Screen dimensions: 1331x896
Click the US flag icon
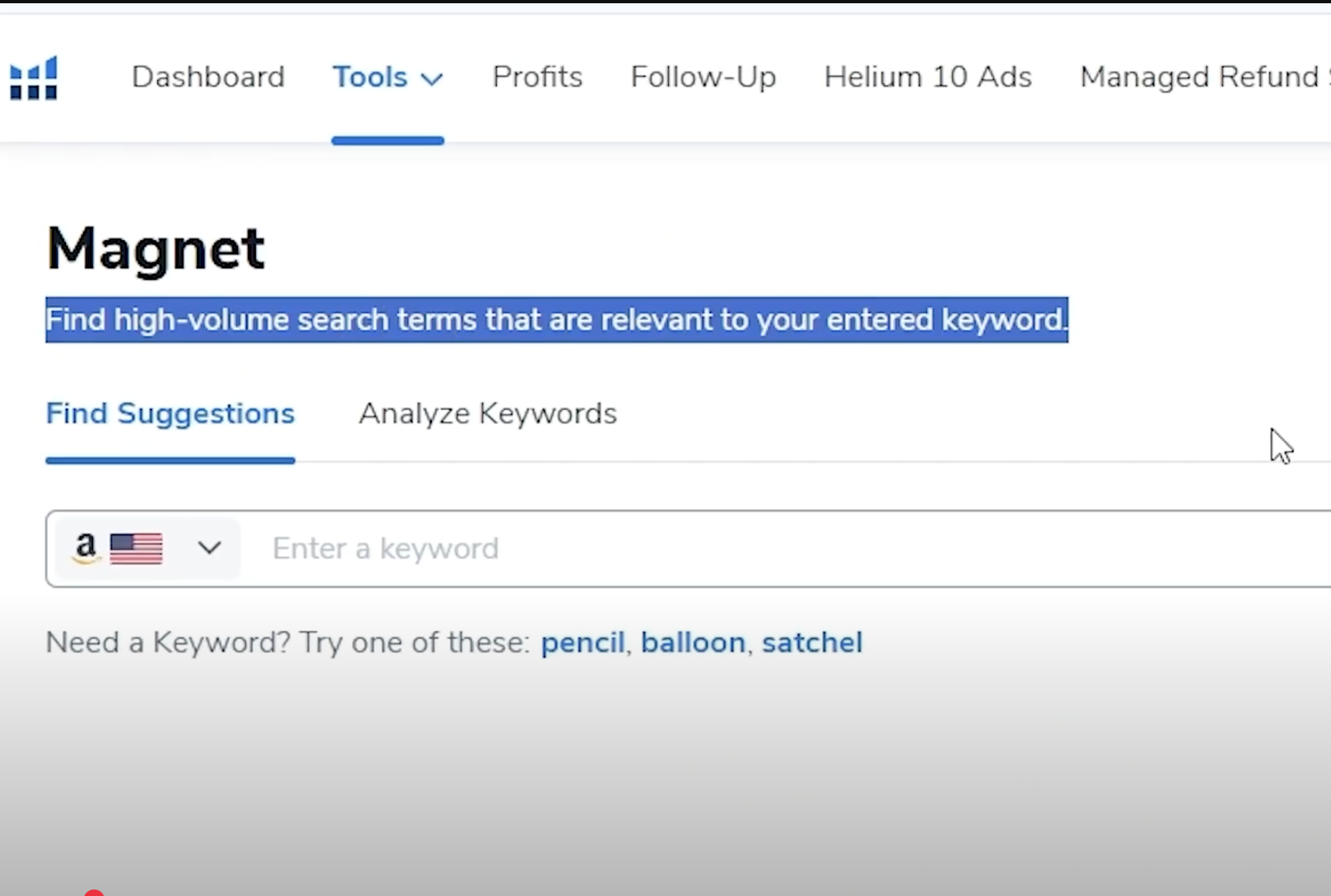click(135, 548)
